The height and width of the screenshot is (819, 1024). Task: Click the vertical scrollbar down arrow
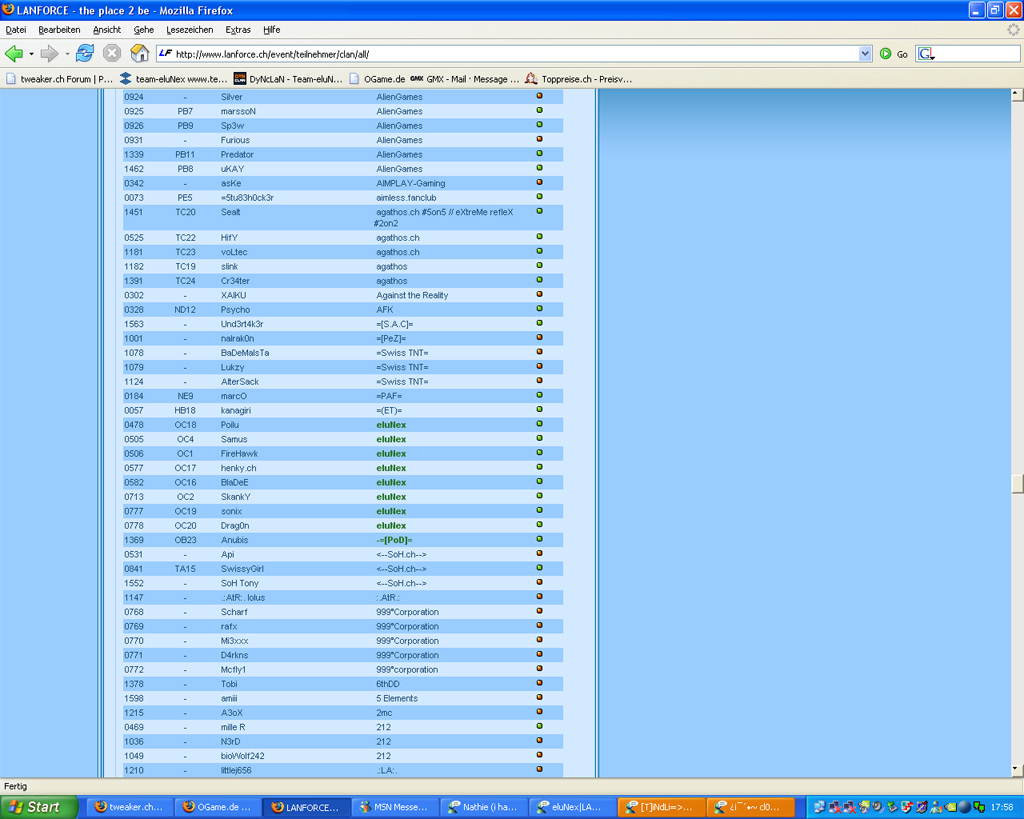coord(1017,769)
